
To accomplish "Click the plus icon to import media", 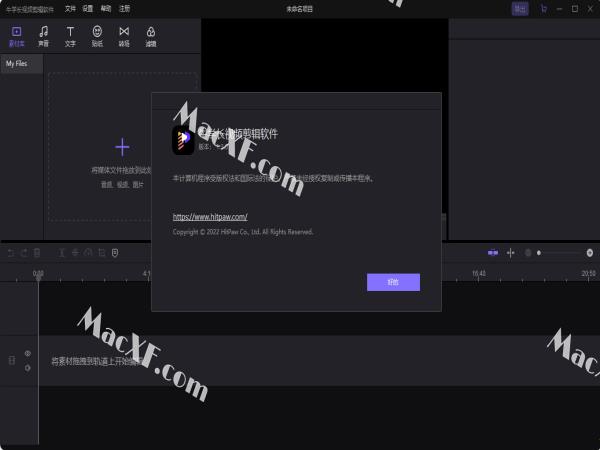I will [x=122, y=147].
